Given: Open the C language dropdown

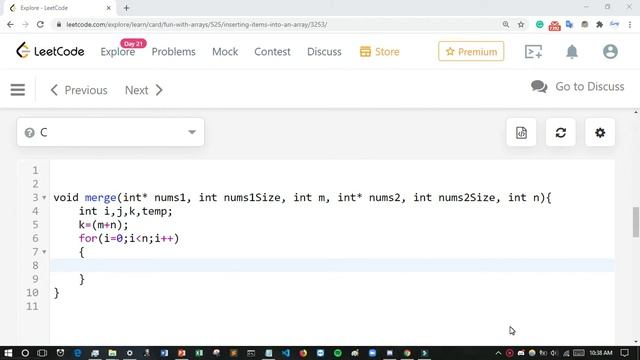Looking at the screenshot, I should (111, 132).
